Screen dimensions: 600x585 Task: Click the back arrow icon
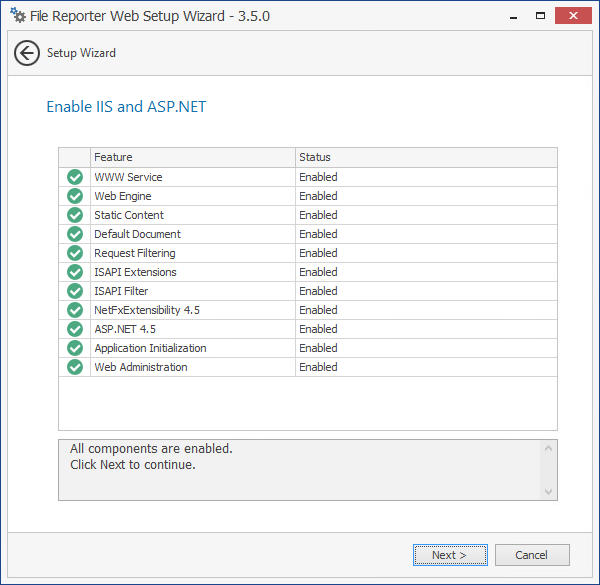pos(27,53)
